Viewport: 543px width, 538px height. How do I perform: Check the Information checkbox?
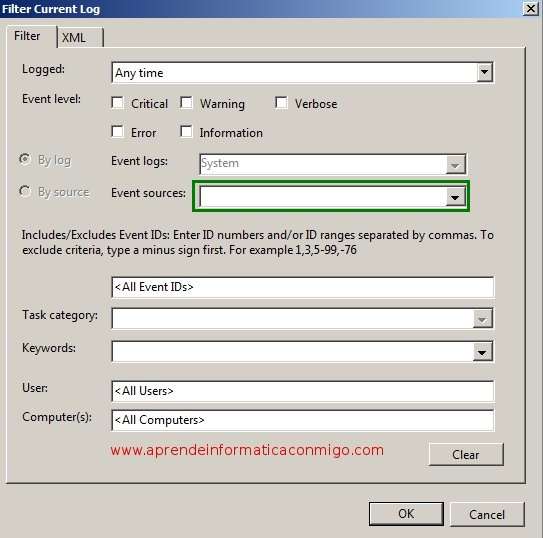pos(186,132)
